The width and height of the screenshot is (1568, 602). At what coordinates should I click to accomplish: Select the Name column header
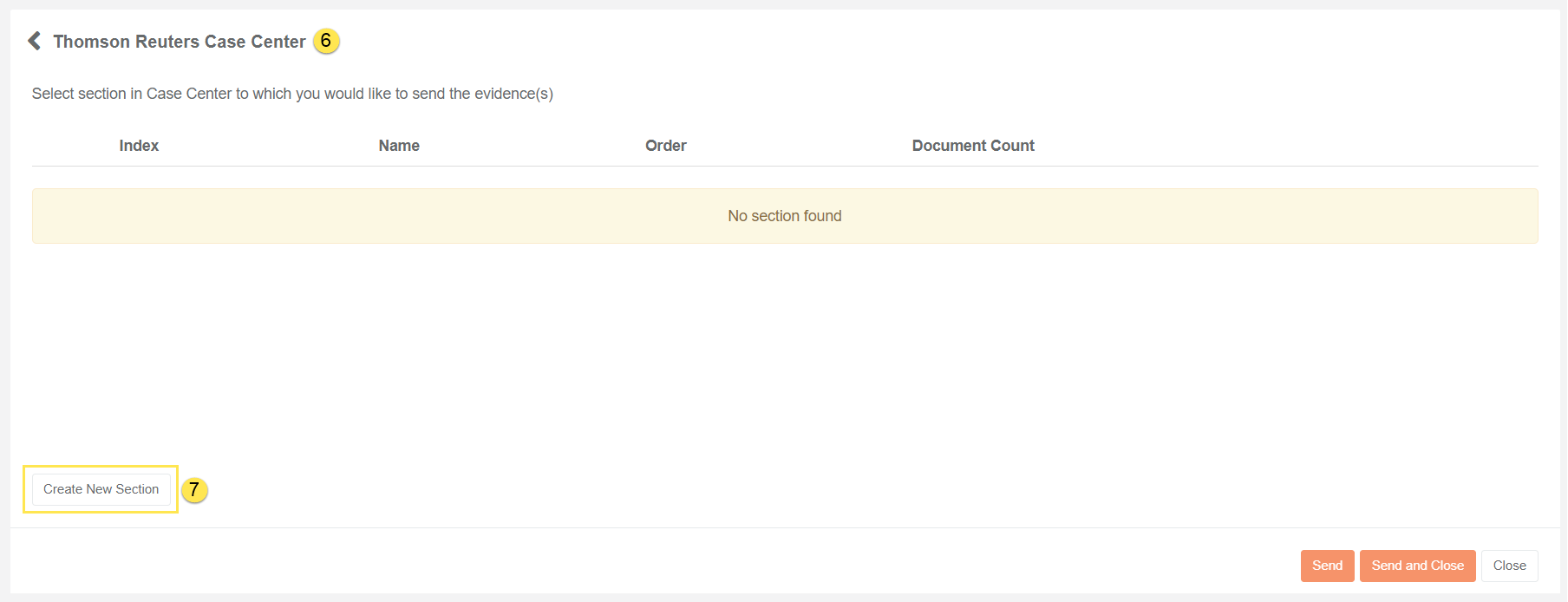tap(399, 146)
